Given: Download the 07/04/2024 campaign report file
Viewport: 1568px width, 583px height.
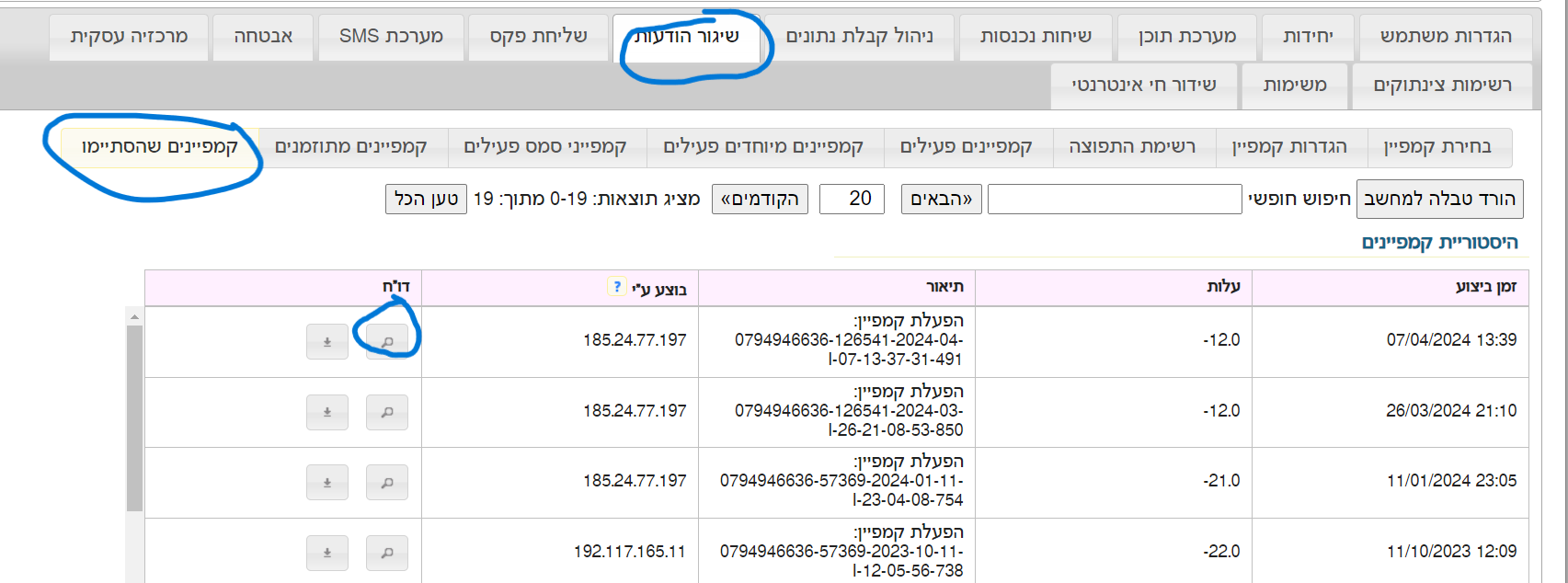Looking at the screenshot, I should pyautogui.click(x=327, y=340).
